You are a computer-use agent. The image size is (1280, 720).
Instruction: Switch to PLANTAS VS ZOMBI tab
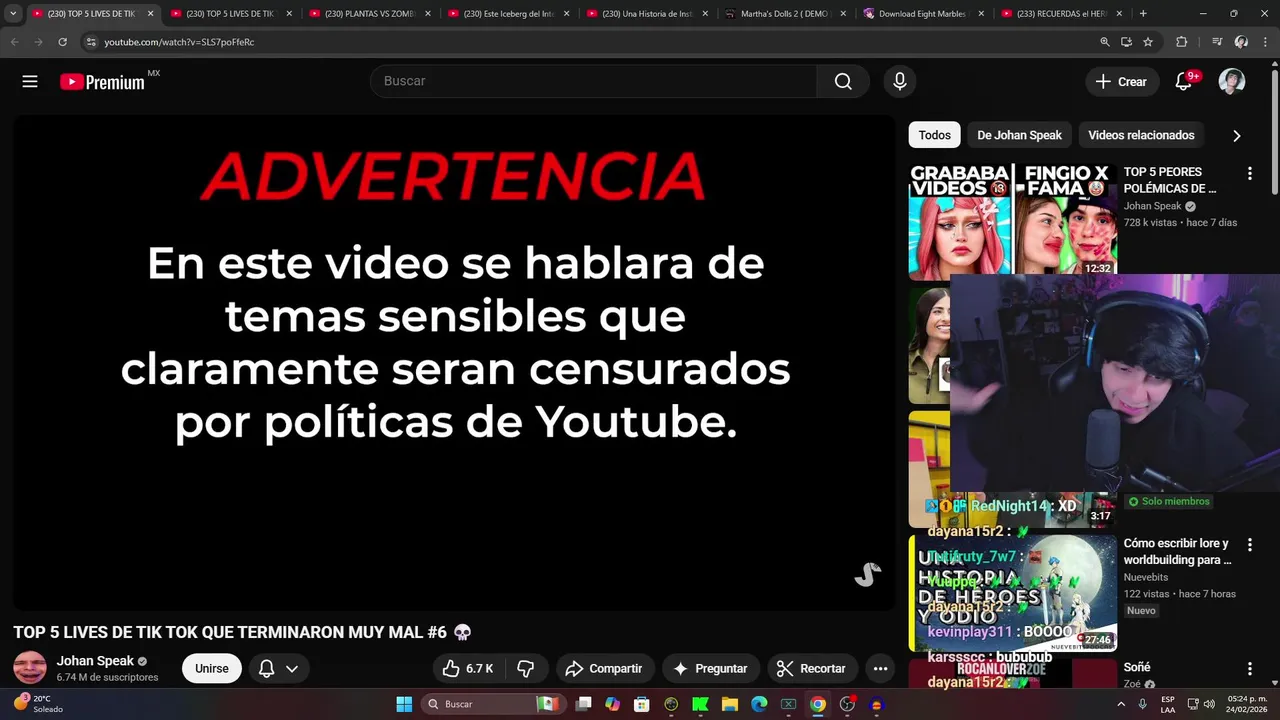(368, 14)
